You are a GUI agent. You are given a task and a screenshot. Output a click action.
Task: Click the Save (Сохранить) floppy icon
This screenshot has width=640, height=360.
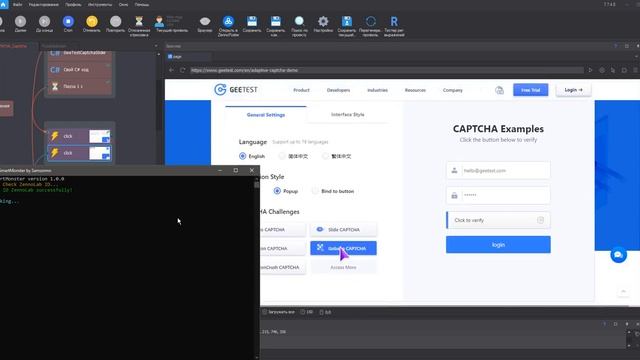[x=252, y=21]
